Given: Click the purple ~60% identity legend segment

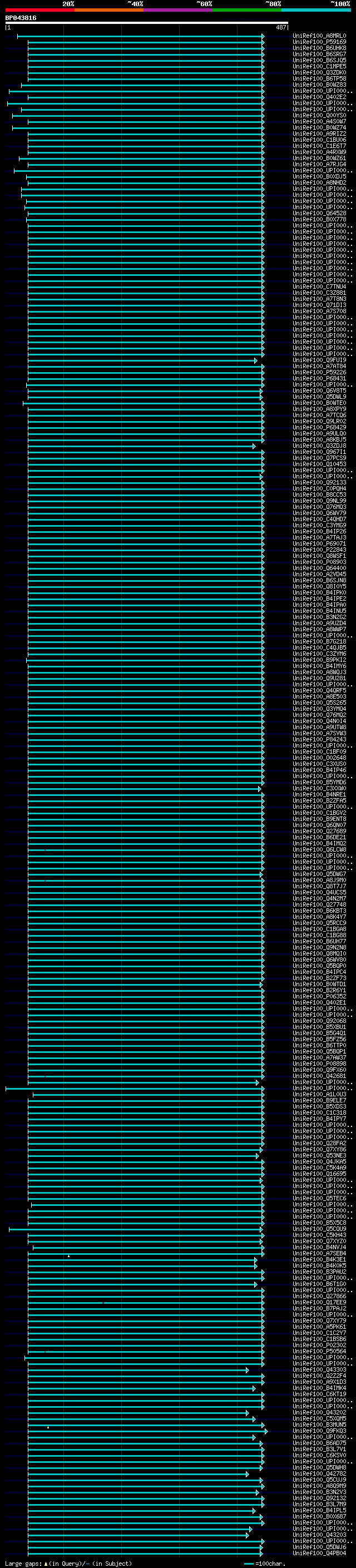Looking at the screenshot, I should click(x=179, y=10).
